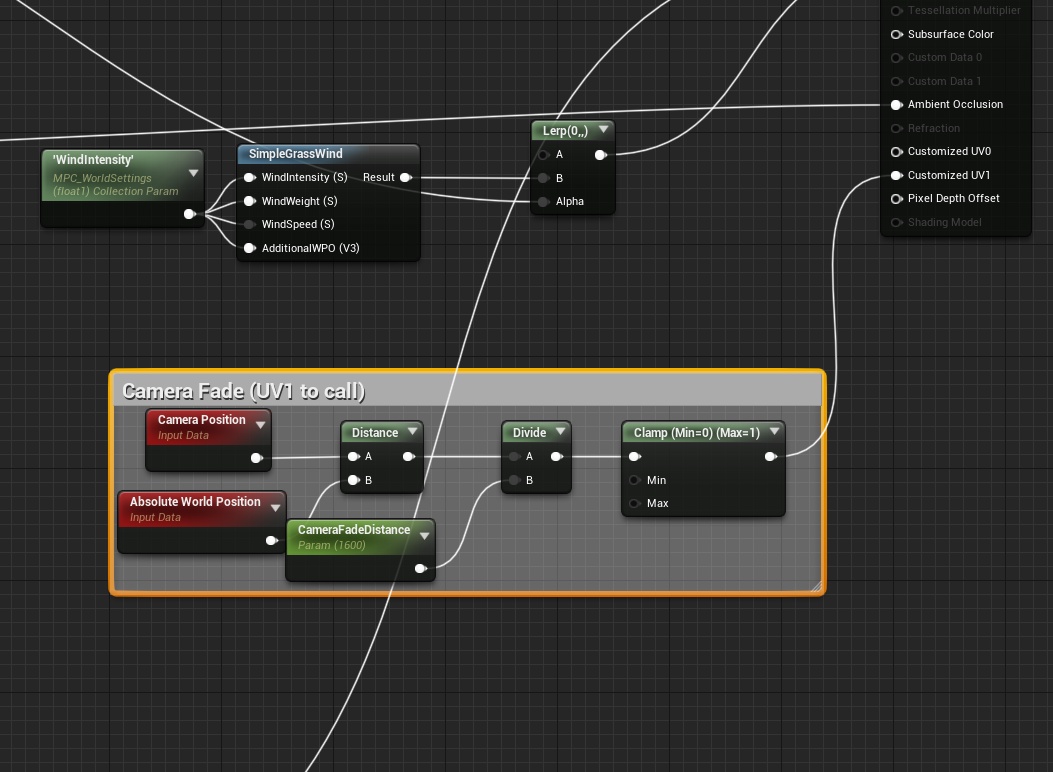The width and height of the screenshot is (1053, 772).
Task: Expand the Lerp(0,,) node dropdown arrow
Action: 603,130
